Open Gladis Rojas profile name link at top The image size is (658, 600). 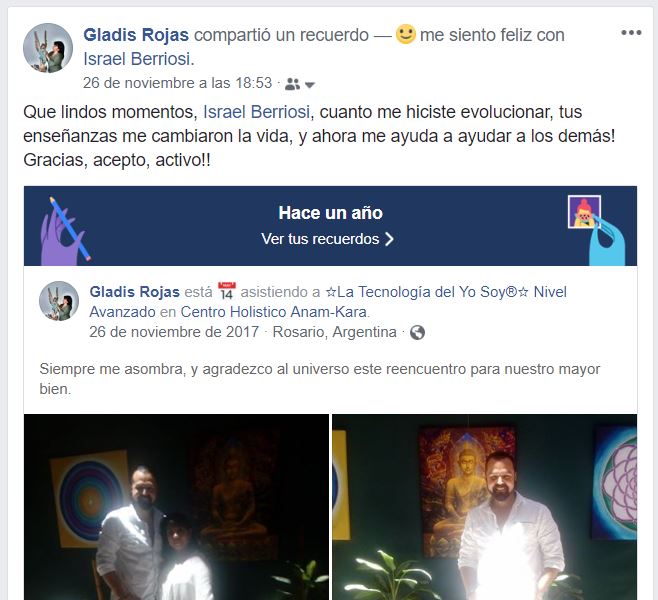tap(136, 35)
